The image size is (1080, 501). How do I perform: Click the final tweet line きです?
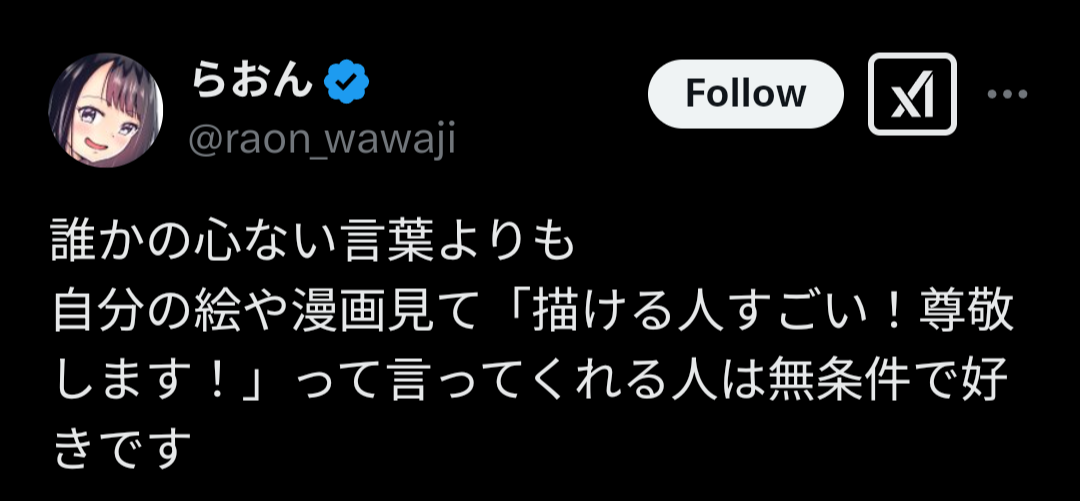(x=121, y=449)
